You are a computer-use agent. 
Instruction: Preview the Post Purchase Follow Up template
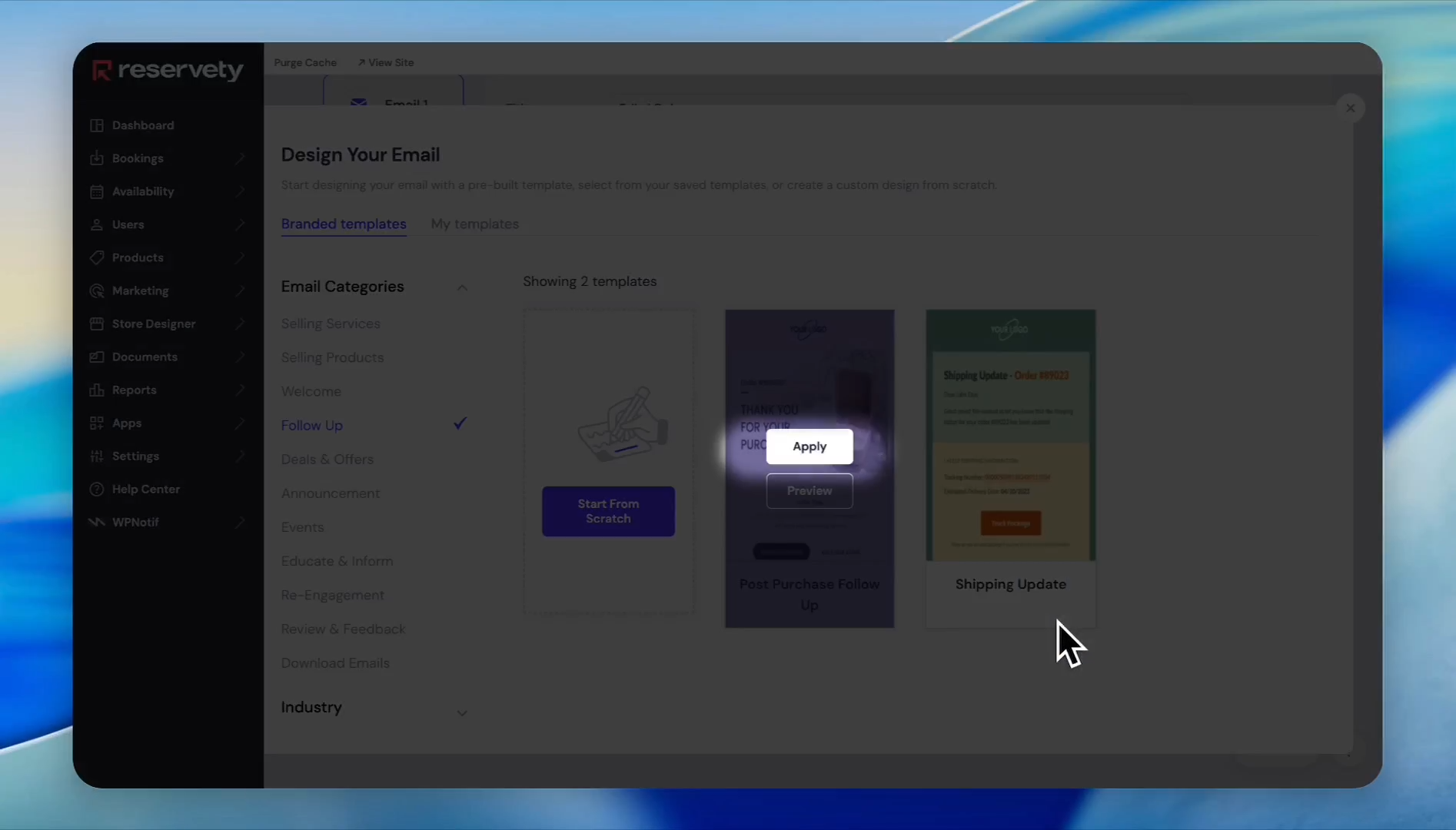point(809,491)
